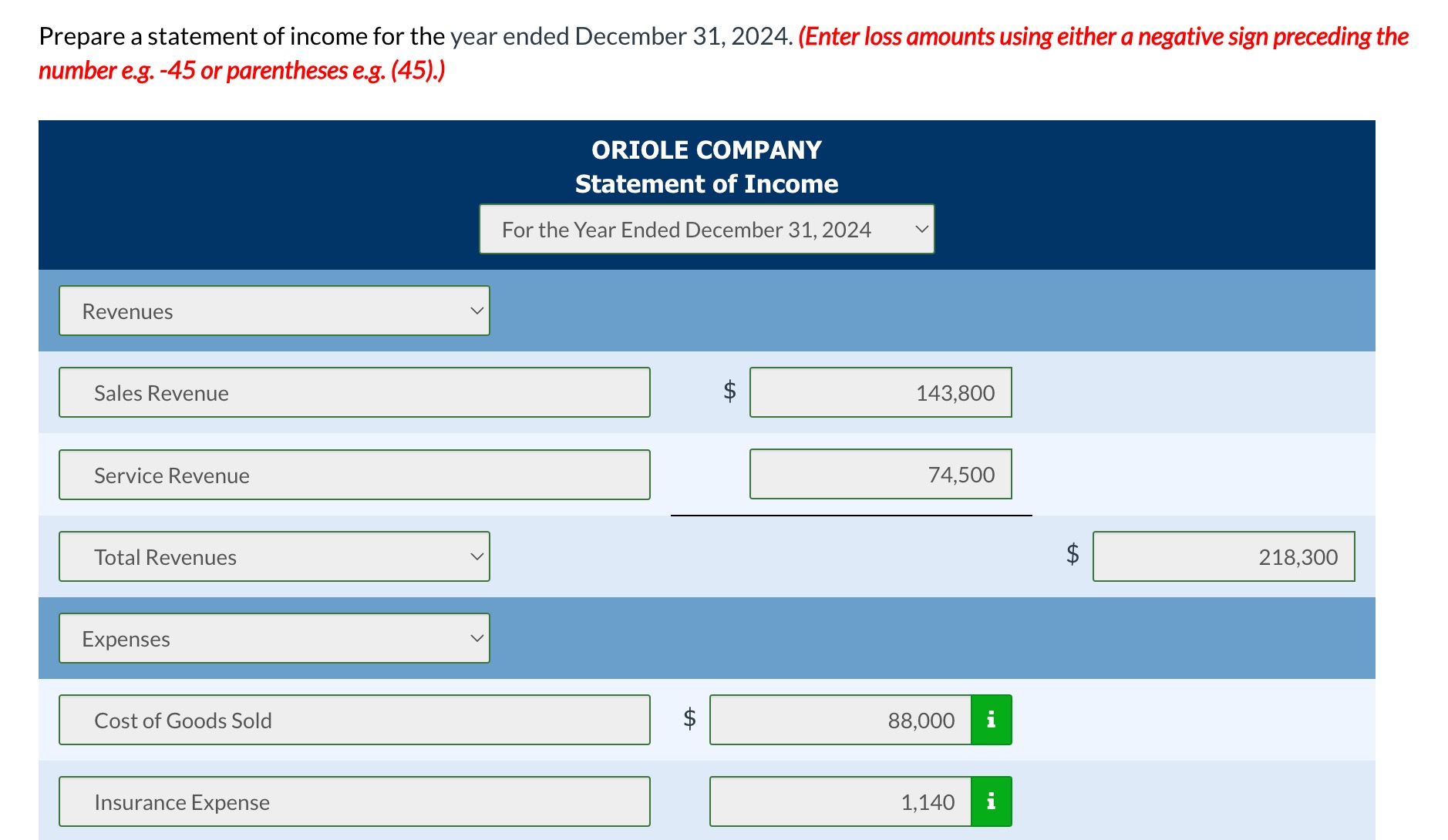The width and height of the screenshot is (1448, 840).
Task: Expand the reporting period dropdown
Action: click(705, 229)
